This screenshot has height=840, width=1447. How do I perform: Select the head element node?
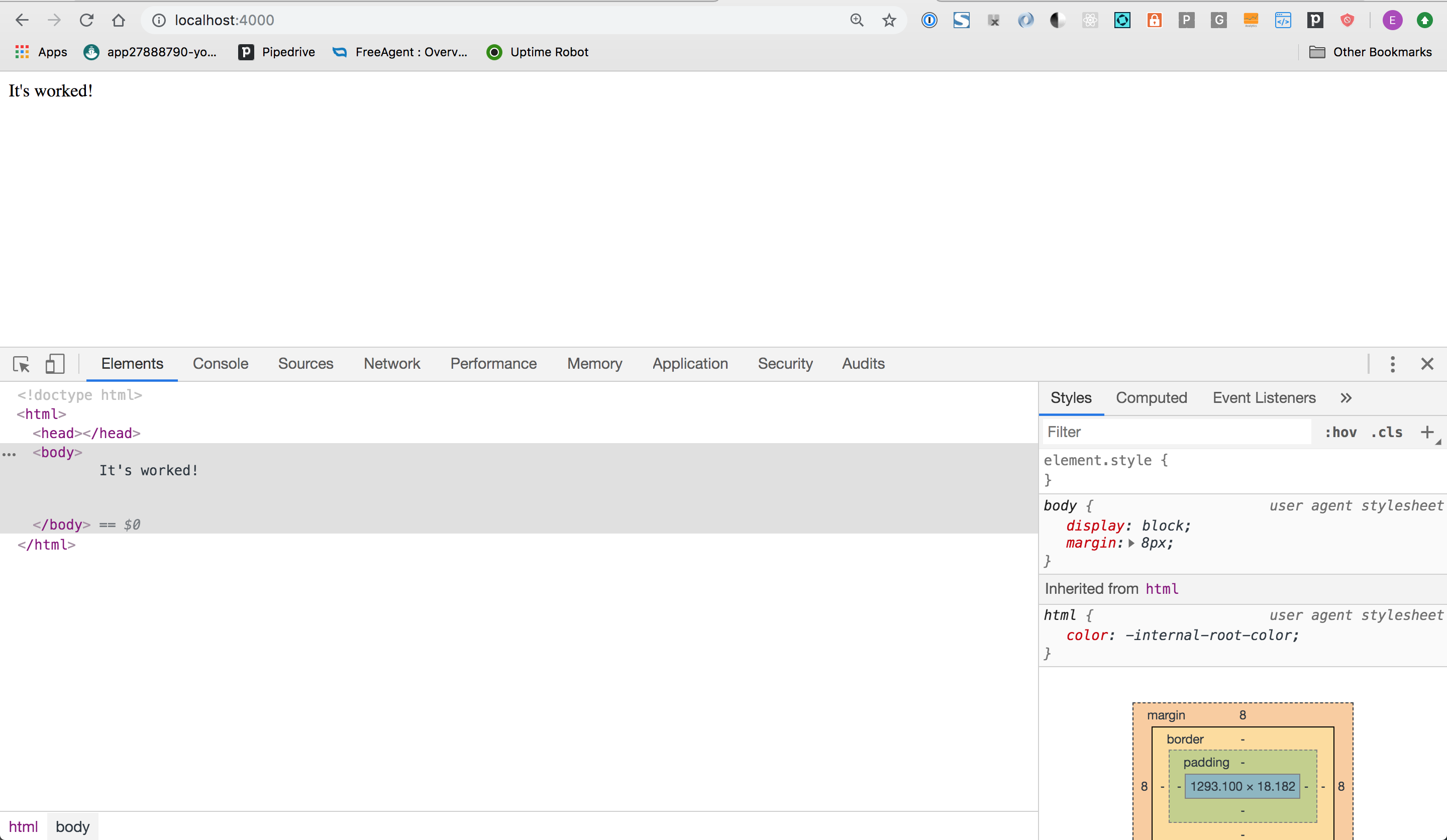(87, 433)
